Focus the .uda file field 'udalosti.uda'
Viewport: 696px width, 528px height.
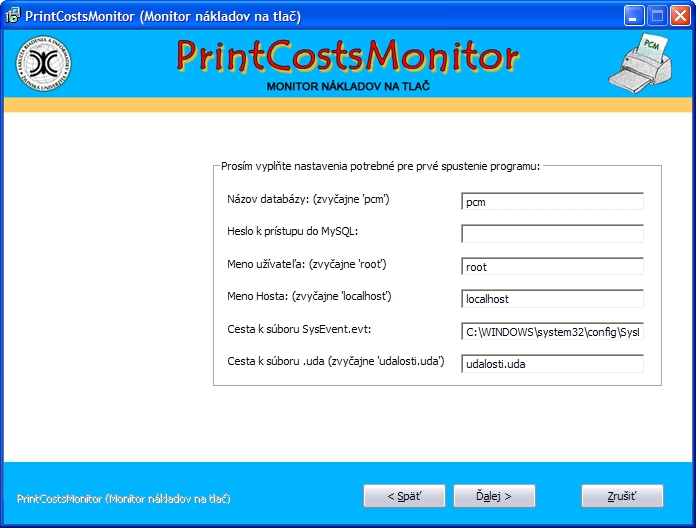(x=552, y=364)
